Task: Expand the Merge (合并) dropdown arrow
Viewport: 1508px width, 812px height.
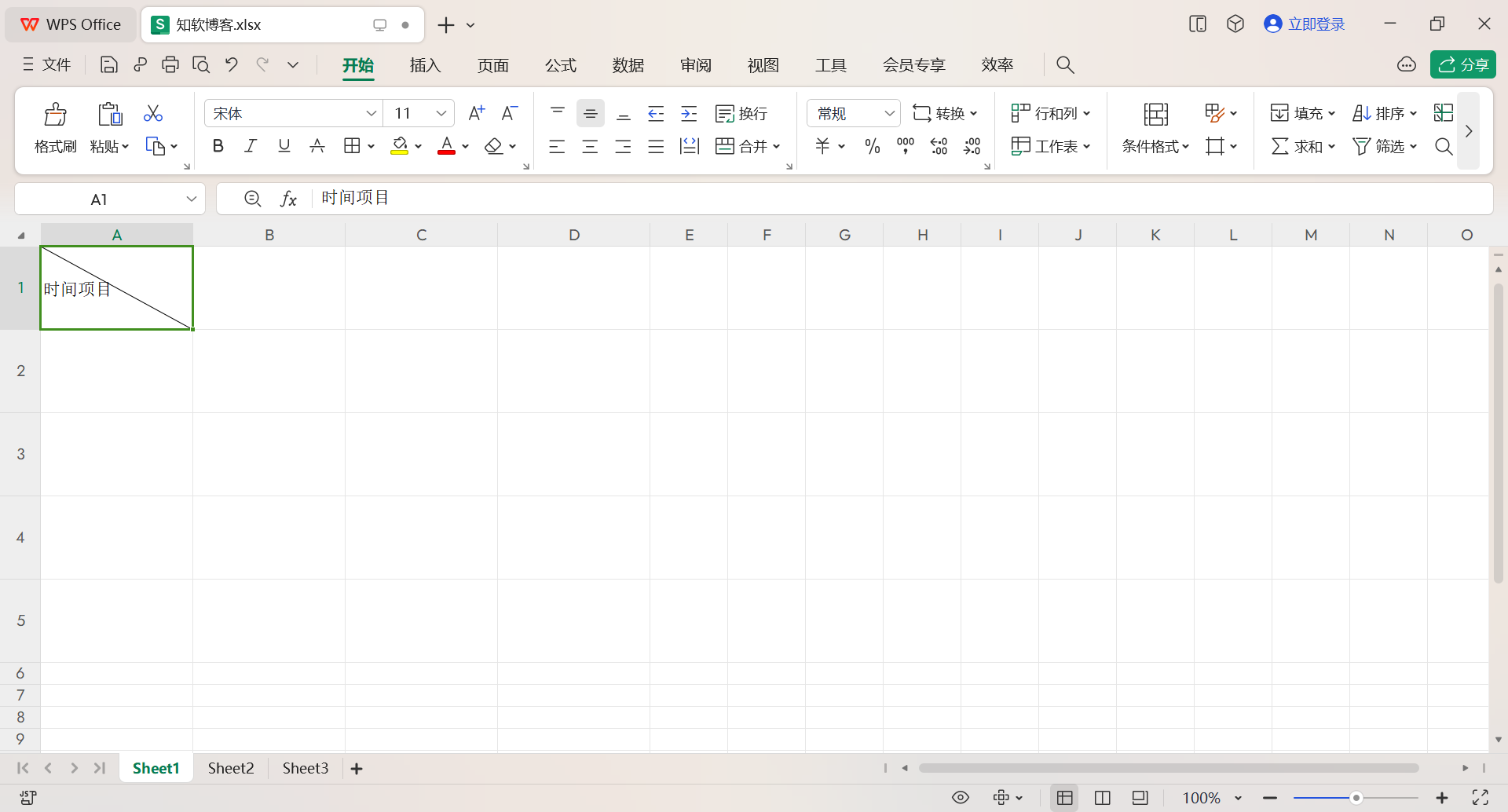Action: pyautogui.click(x=777, y=146)
